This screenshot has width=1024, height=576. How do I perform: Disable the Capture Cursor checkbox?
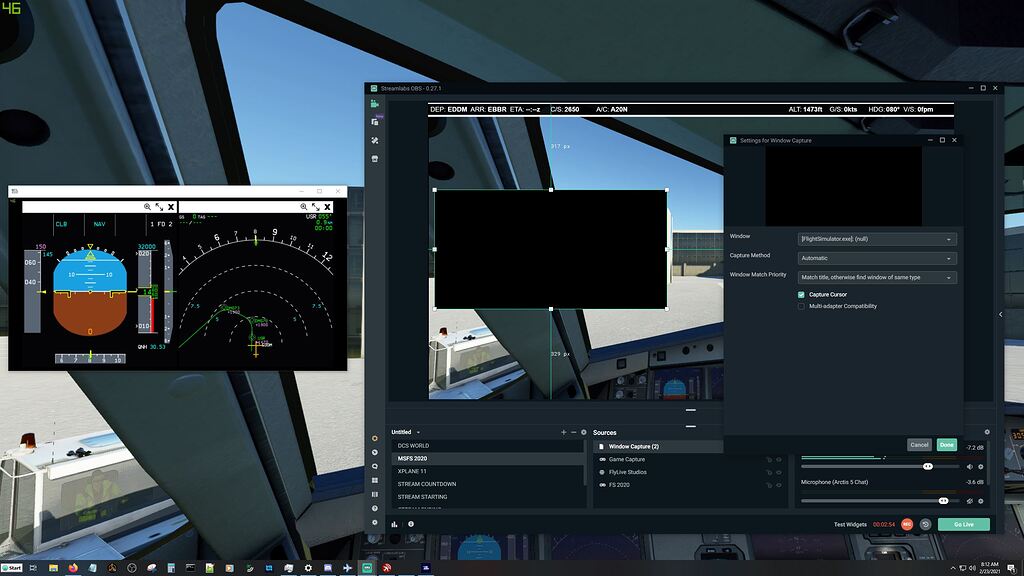(x=801, y=294)
